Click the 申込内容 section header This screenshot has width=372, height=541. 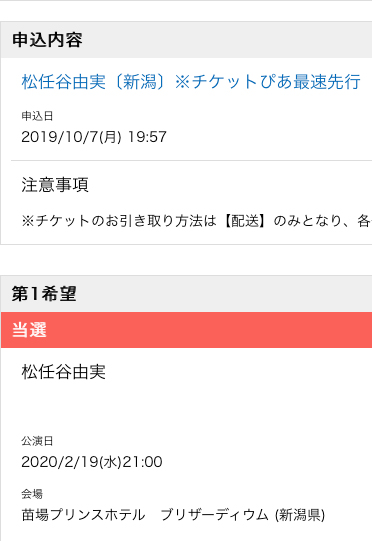coord(186,40)
